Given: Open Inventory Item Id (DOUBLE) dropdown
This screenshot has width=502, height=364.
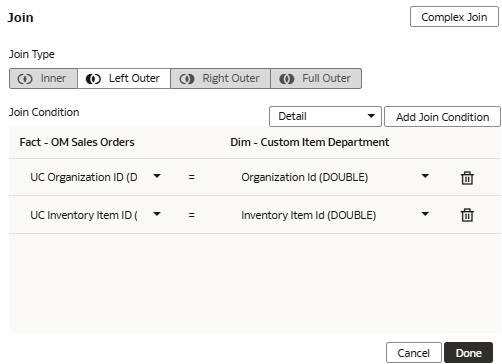Looking at the screenshot, I should point(425,214).
